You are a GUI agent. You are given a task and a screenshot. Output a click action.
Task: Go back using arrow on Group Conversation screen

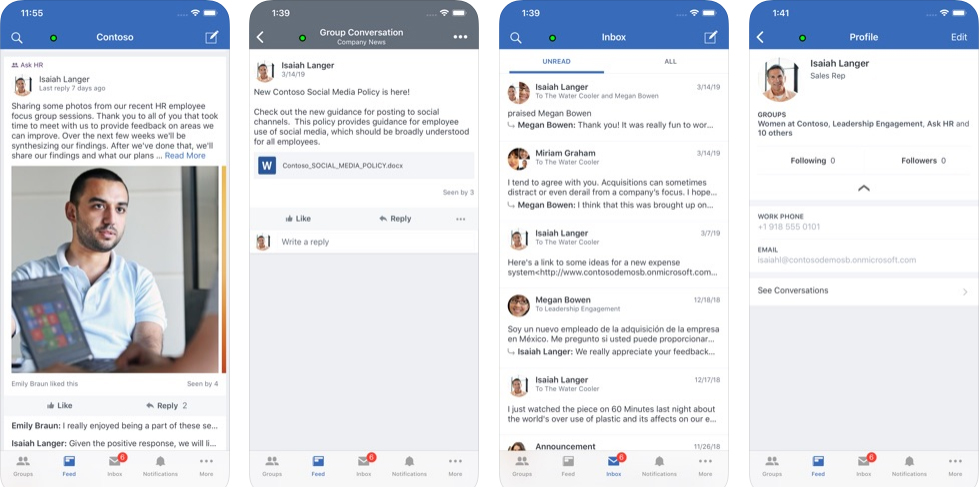click(x=260, y=37)
